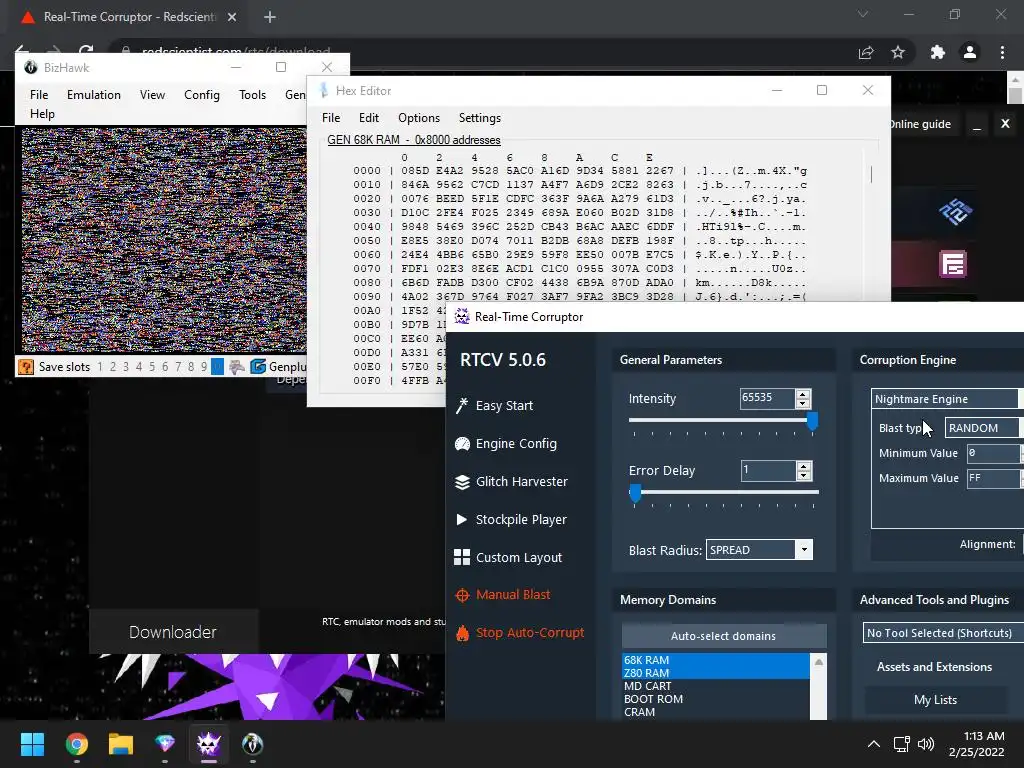Click the Chrome extensions puzzle icon
The image size is (1024, 768).
click(938, 52)
